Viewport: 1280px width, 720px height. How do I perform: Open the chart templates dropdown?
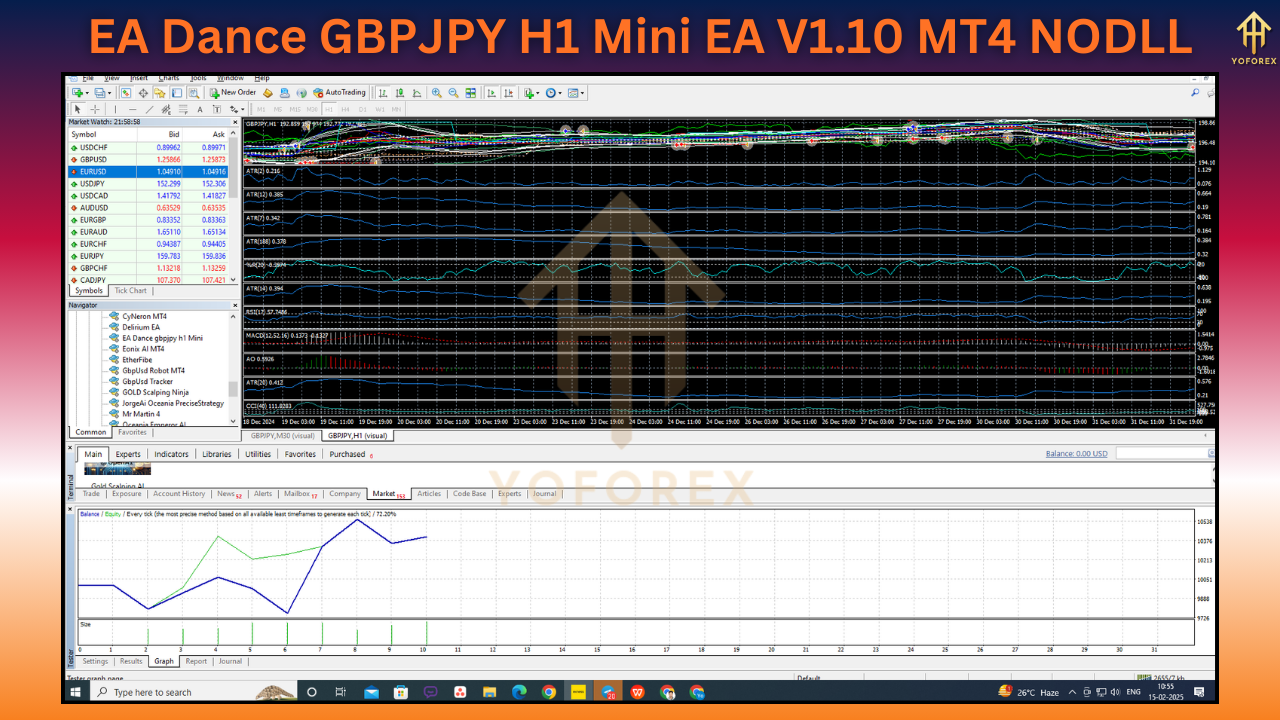583,92
